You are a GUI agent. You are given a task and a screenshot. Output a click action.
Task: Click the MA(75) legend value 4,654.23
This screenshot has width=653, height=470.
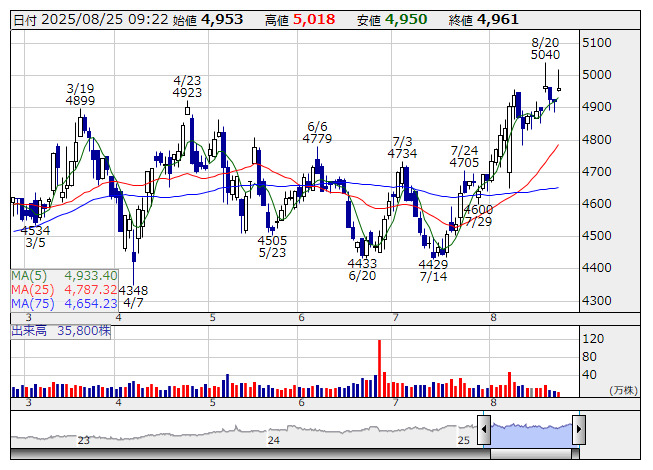[91, 303]
